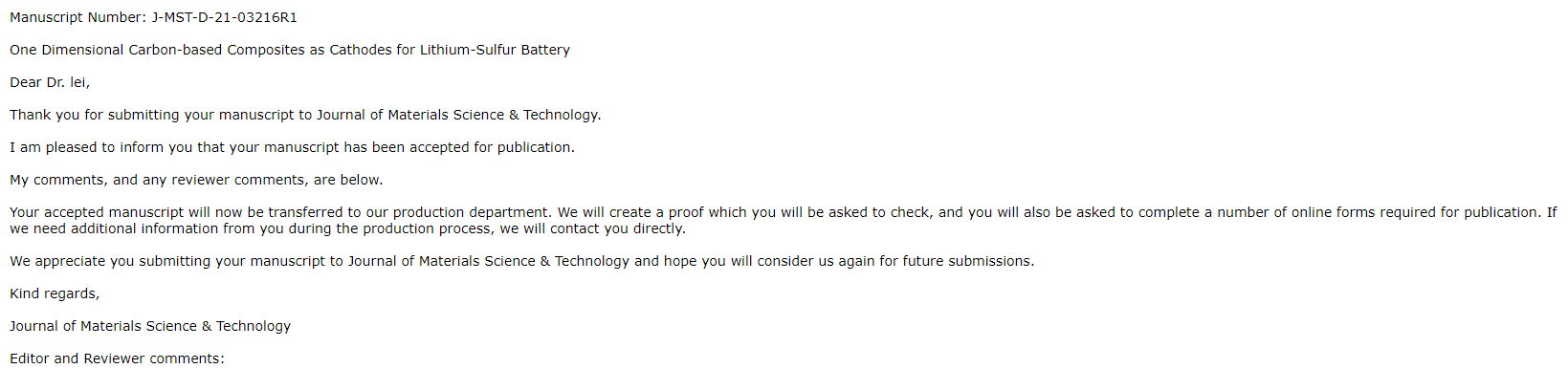Click the words 'production department' in the paragraph
Screen dimensions: 1568x369
[471, 212]
